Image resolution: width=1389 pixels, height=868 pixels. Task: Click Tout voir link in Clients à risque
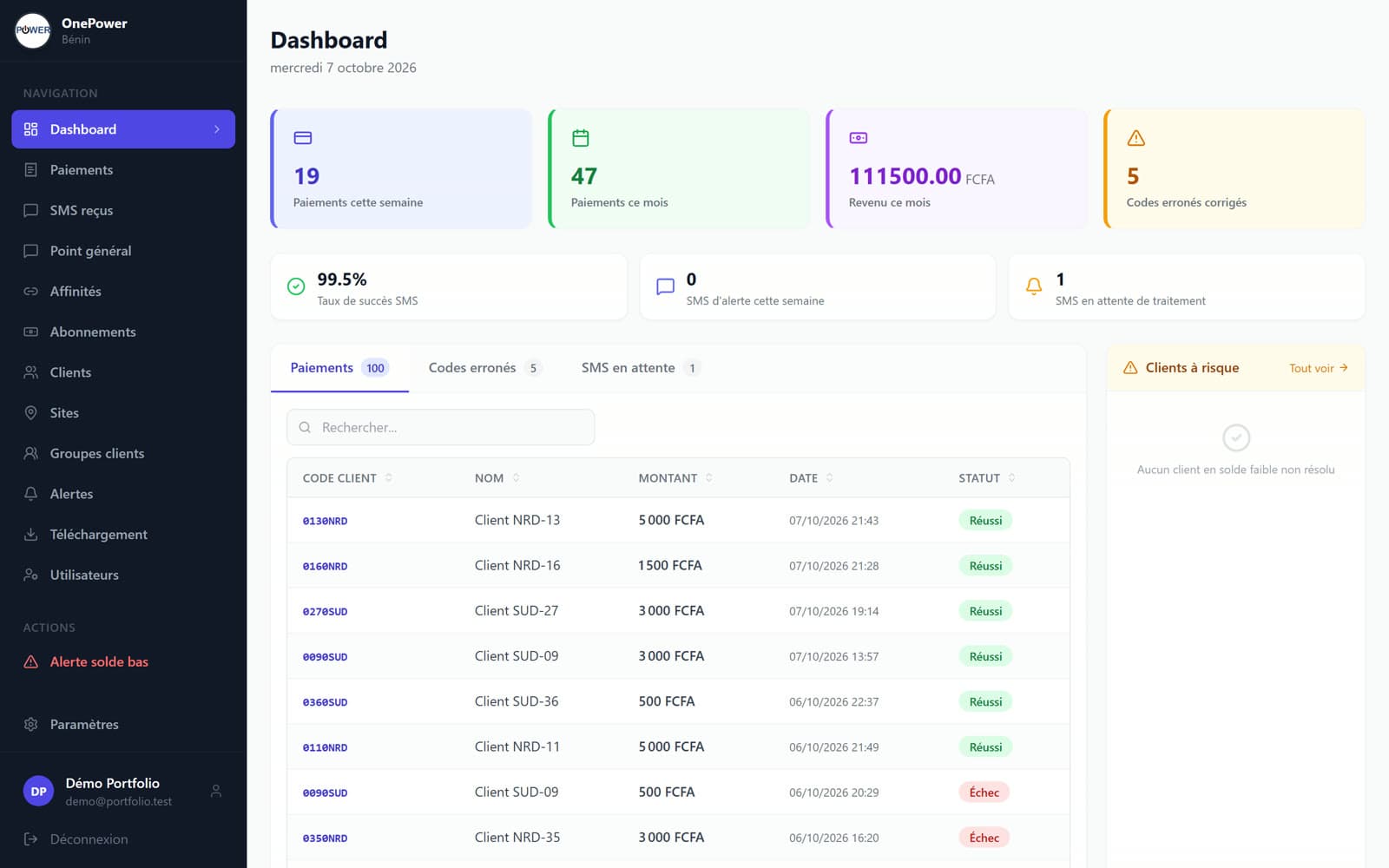(1318, 368)
